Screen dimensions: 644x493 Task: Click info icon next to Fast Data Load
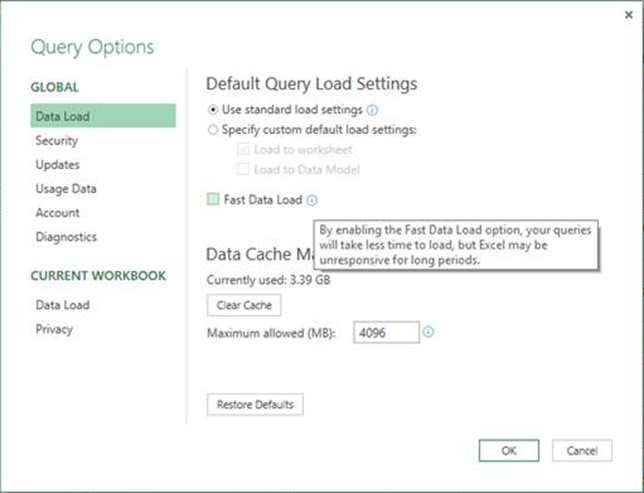pos(312,200)
